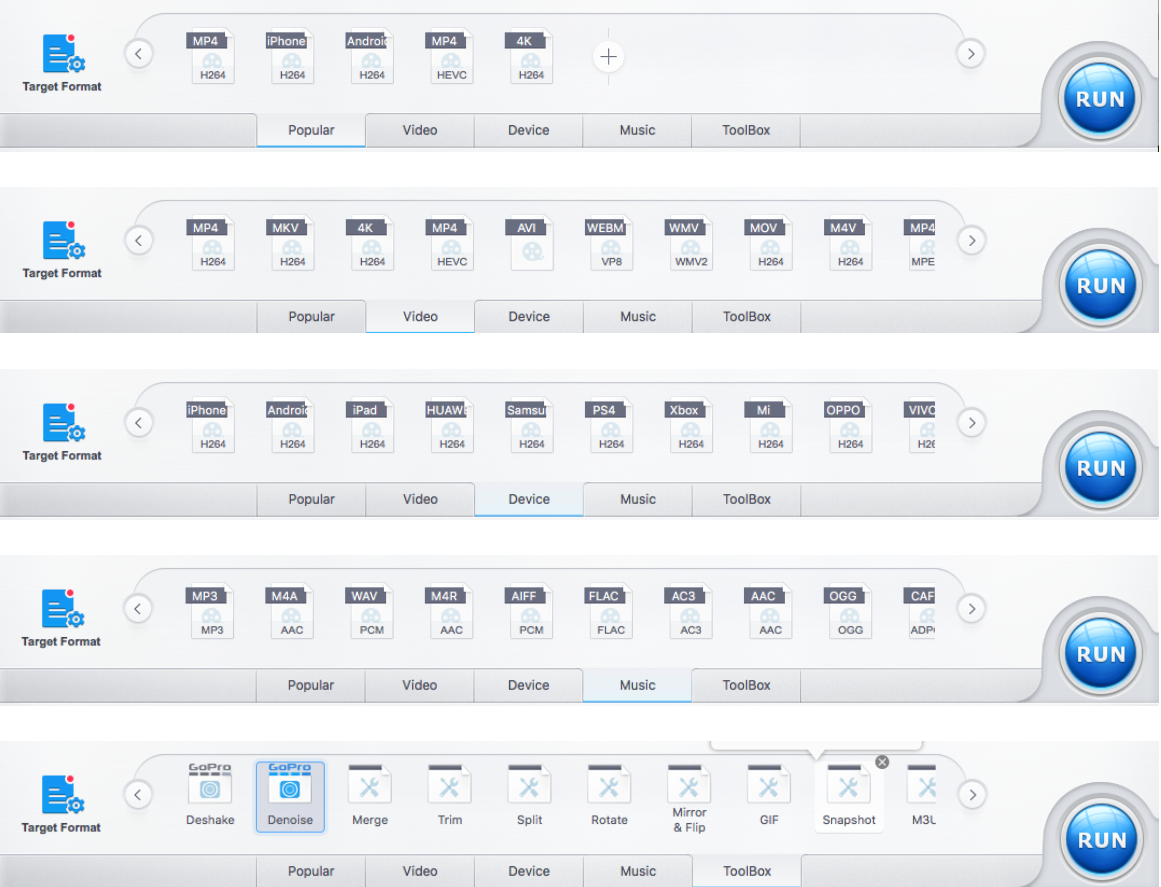This screenshot has height=887, width=1161.
Task: Show more devices after the VIVO icon
Action: click(971, 423)
